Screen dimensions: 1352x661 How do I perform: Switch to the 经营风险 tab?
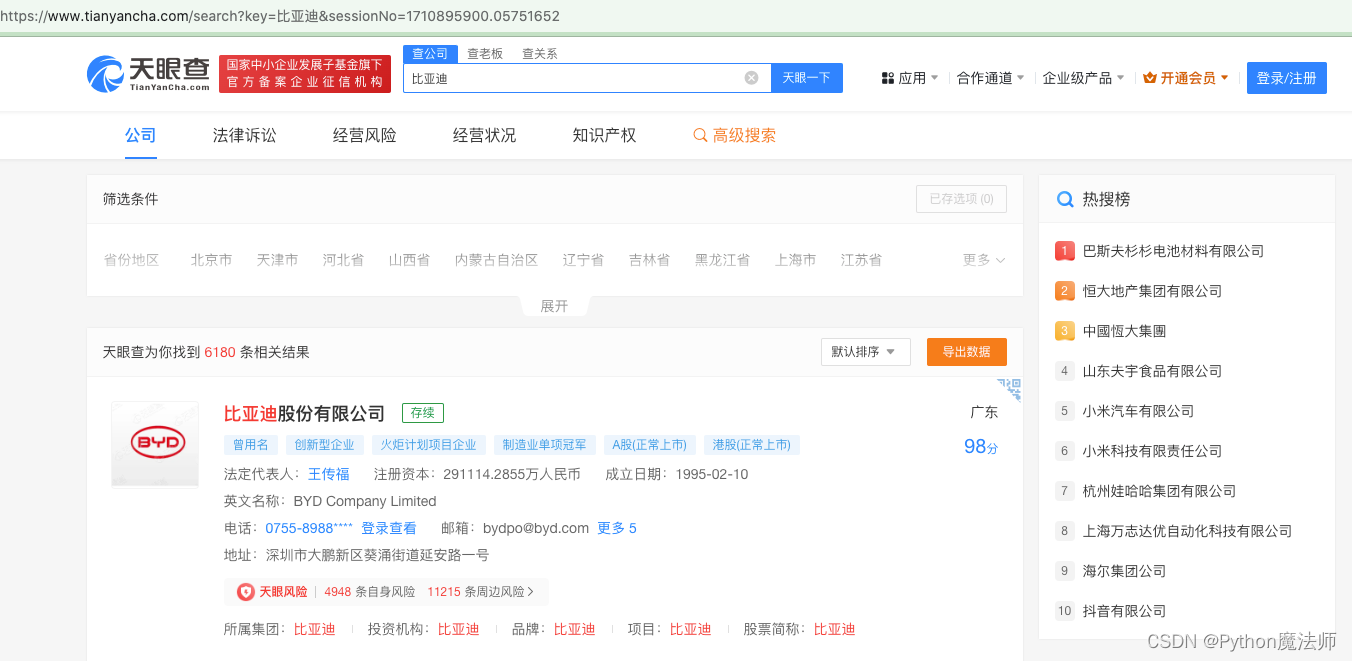(365, 135)
